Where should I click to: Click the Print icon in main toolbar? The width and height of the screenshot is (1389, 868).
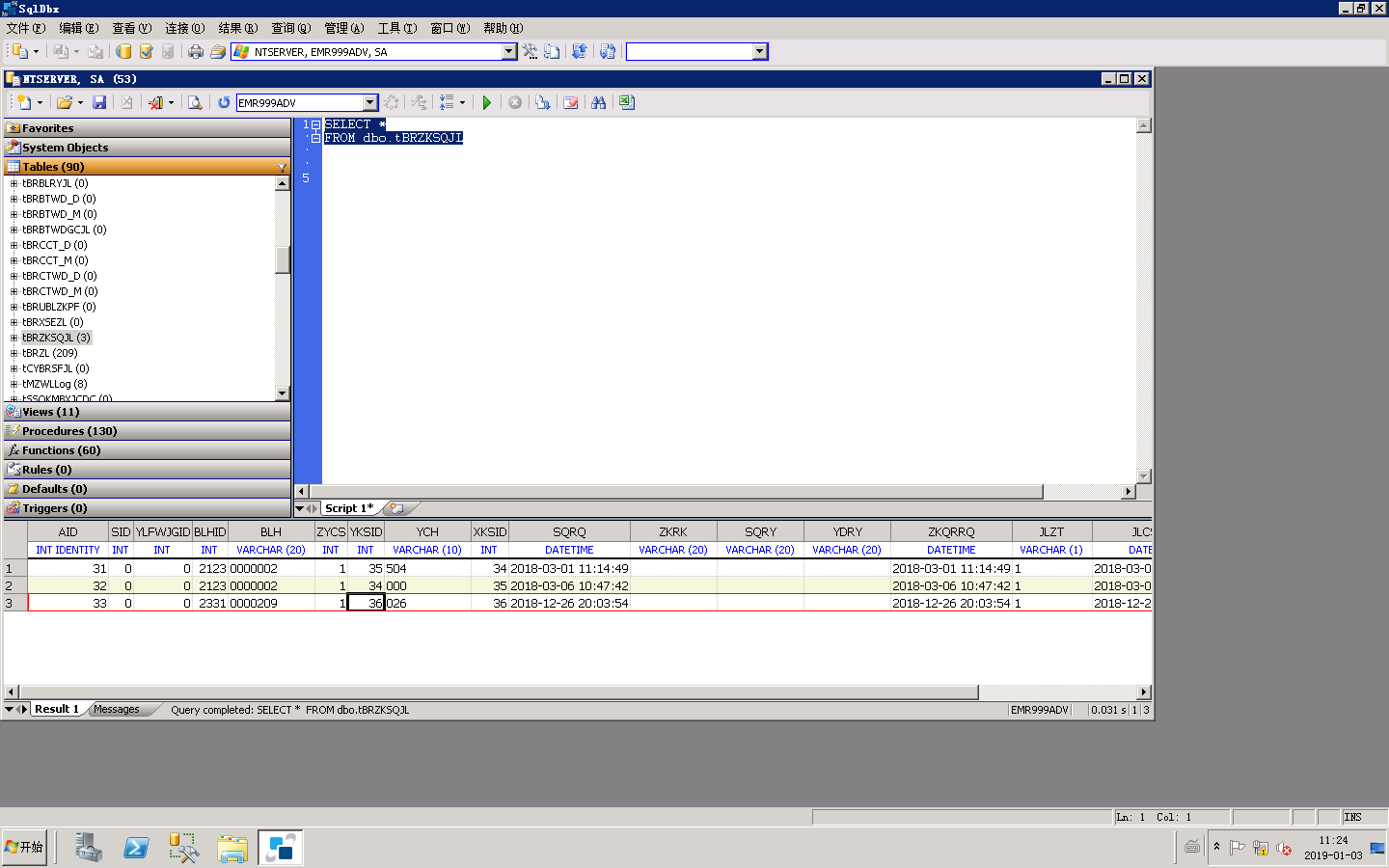tap(196, 51)
